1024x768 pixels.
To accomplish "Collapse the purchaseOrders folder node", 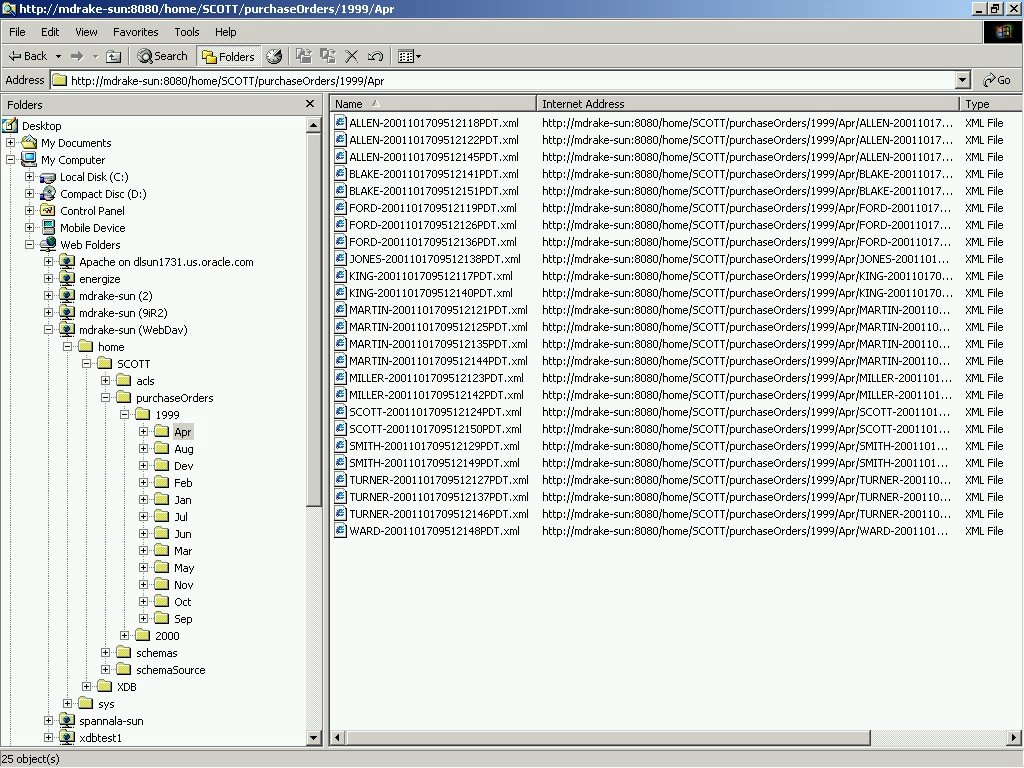I will pos(106,398).
